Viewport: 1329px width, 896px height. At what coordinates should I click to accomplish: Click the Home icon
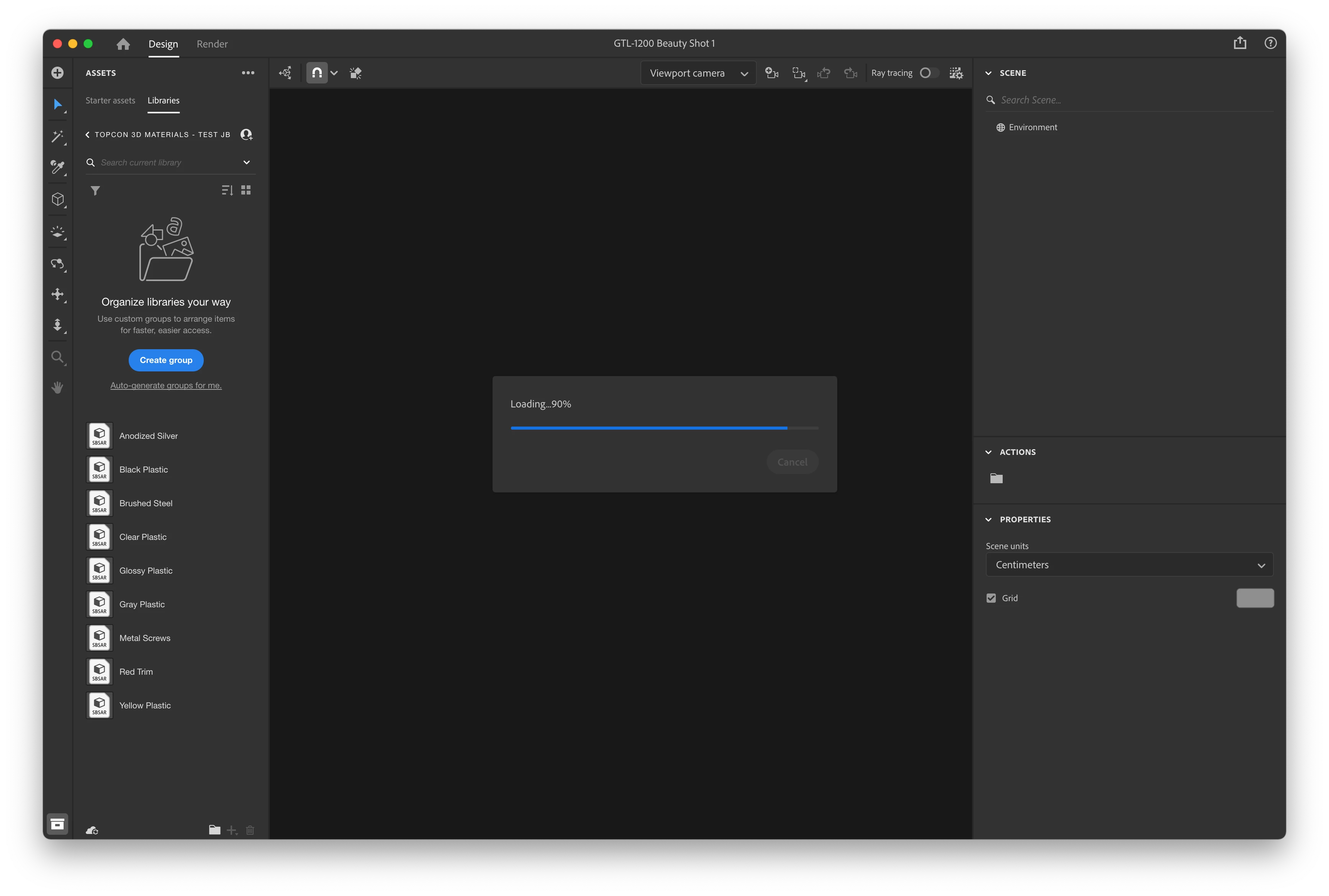coord(123,44)
